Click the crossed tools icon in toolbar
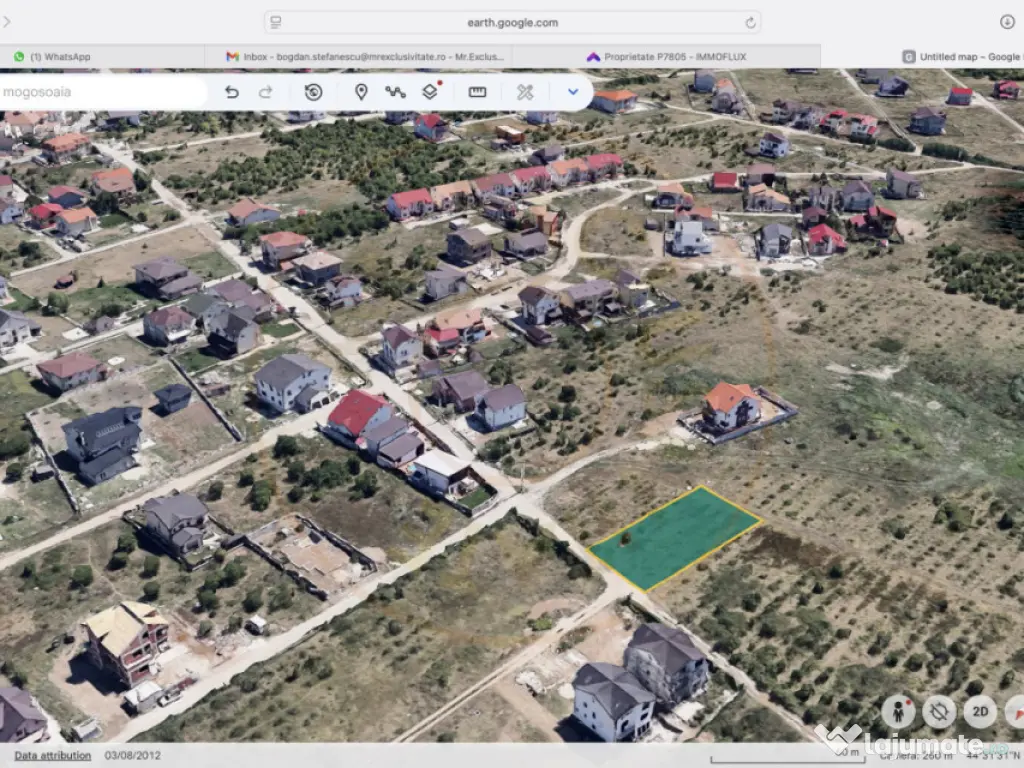The height and width of the screenshot is (768, 1024). (x=525, y=92)
